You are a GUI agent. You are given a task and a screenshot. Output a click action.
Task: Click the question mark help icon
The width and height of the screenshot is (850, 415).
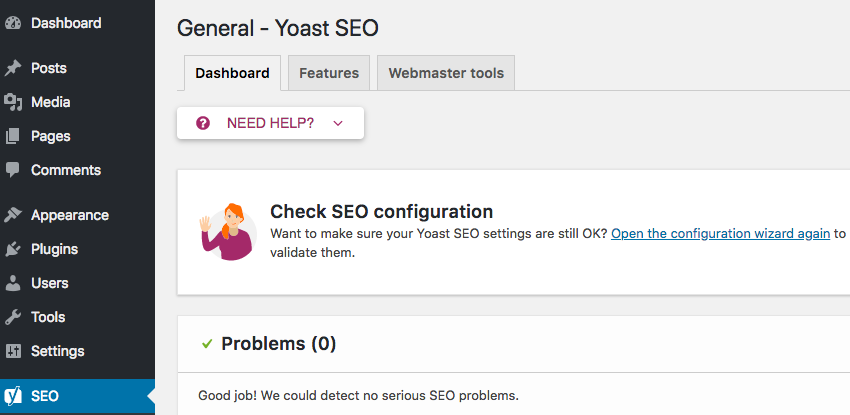coord(203,124)
